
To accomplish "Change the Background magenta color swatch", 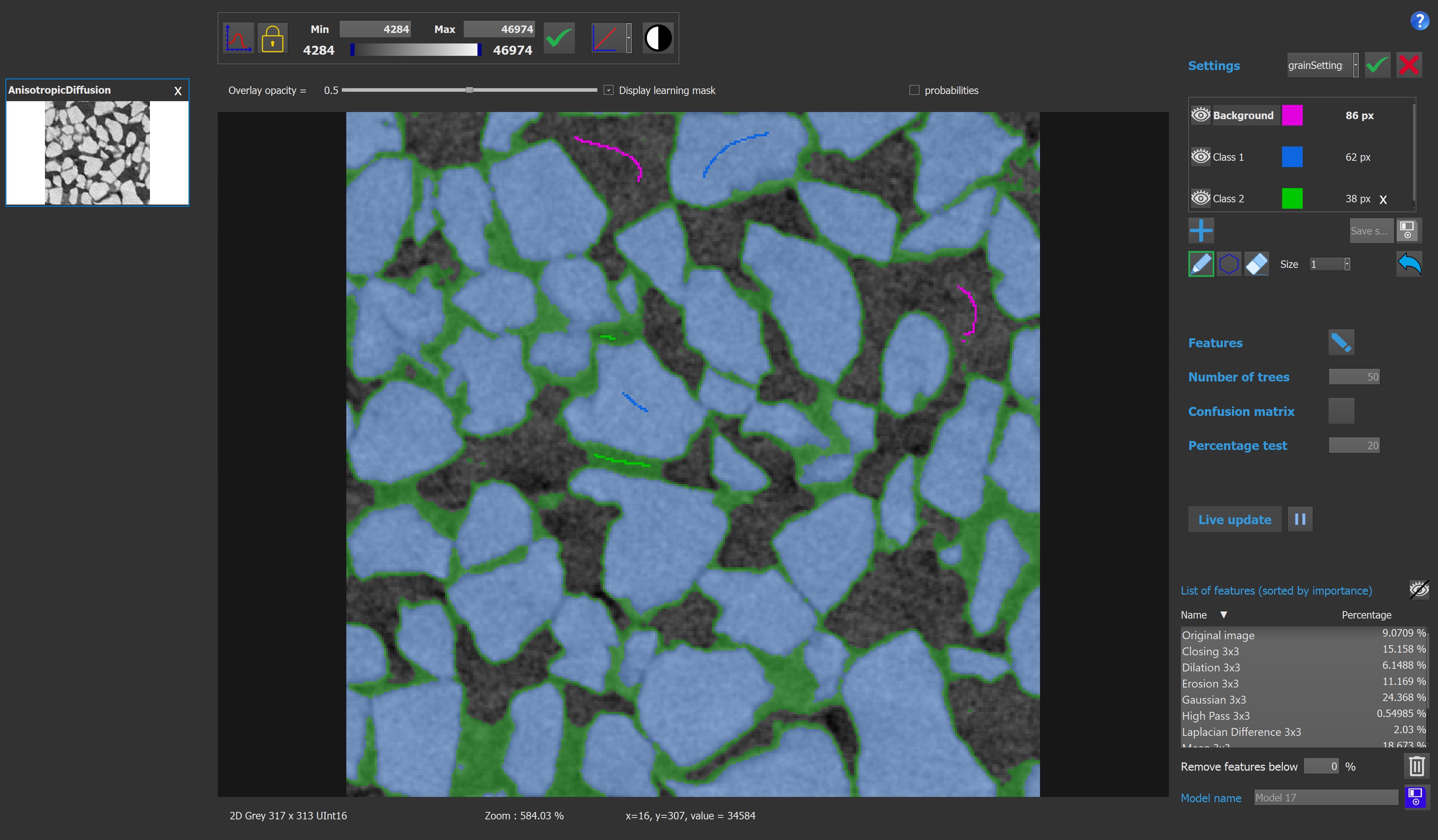I will tap(1292, 115).
